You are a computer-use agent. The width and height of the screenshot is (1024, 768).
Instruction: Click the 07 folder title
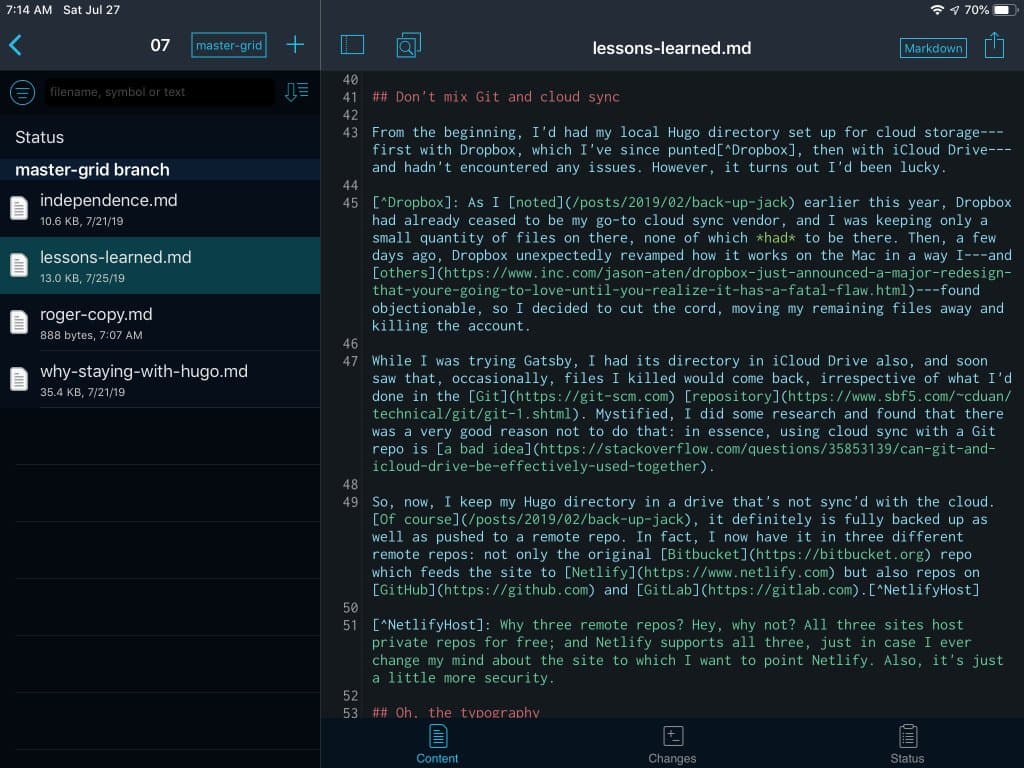tap(160, 45)
